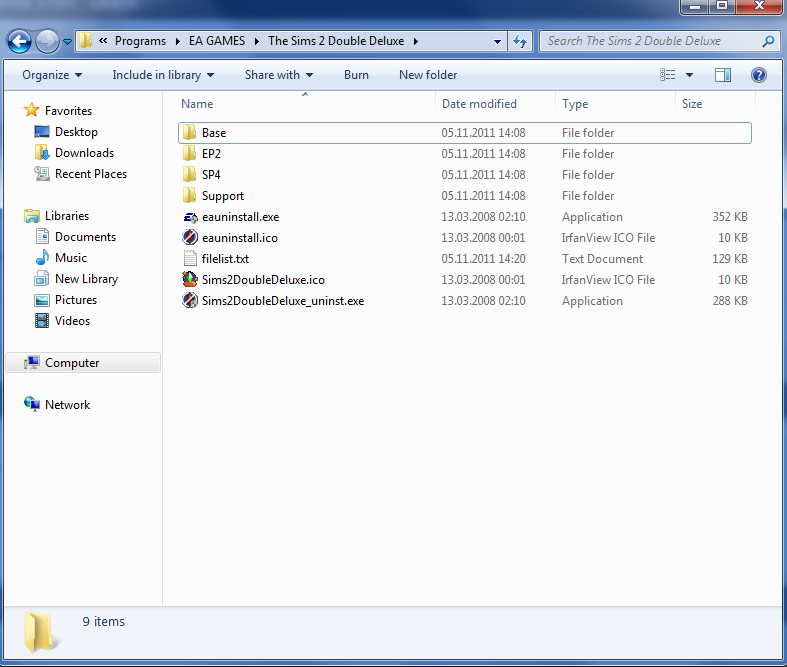
Task: Open the Organize dropdown menu
Action: coord(52,75)
